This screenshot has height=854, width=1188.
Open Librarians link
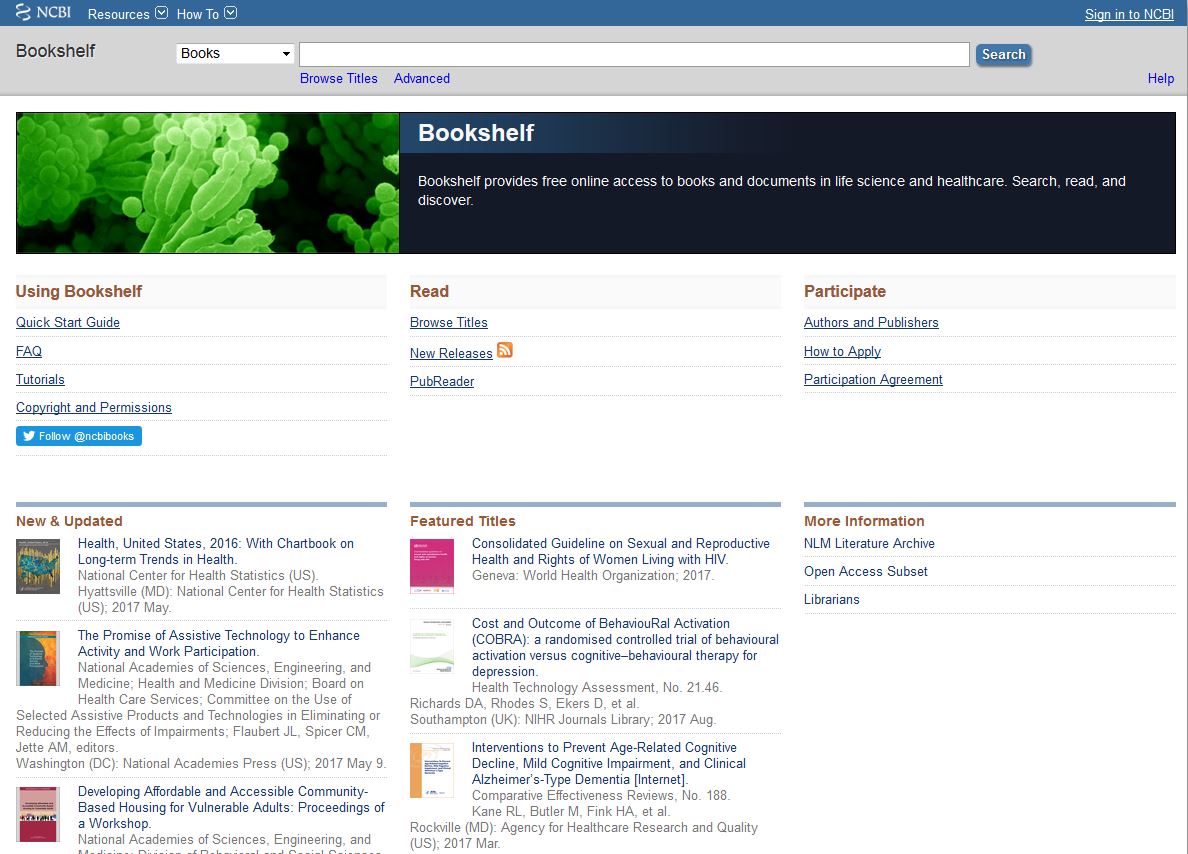point(831,599)
